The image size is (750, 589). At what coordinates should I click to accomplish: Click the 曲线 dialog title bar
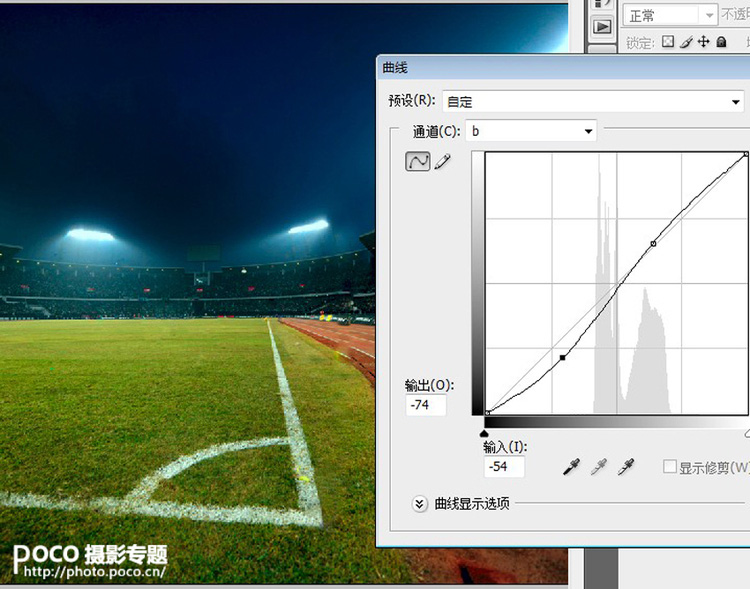pos(563,68)
